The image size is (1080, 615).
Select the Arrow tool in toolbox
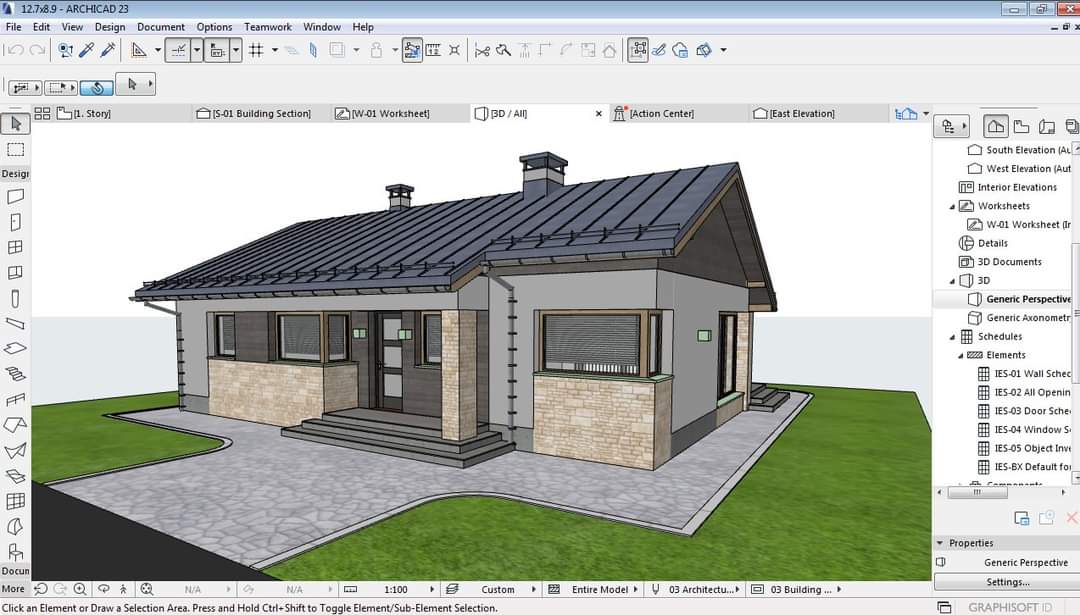[x=15, y=124]
